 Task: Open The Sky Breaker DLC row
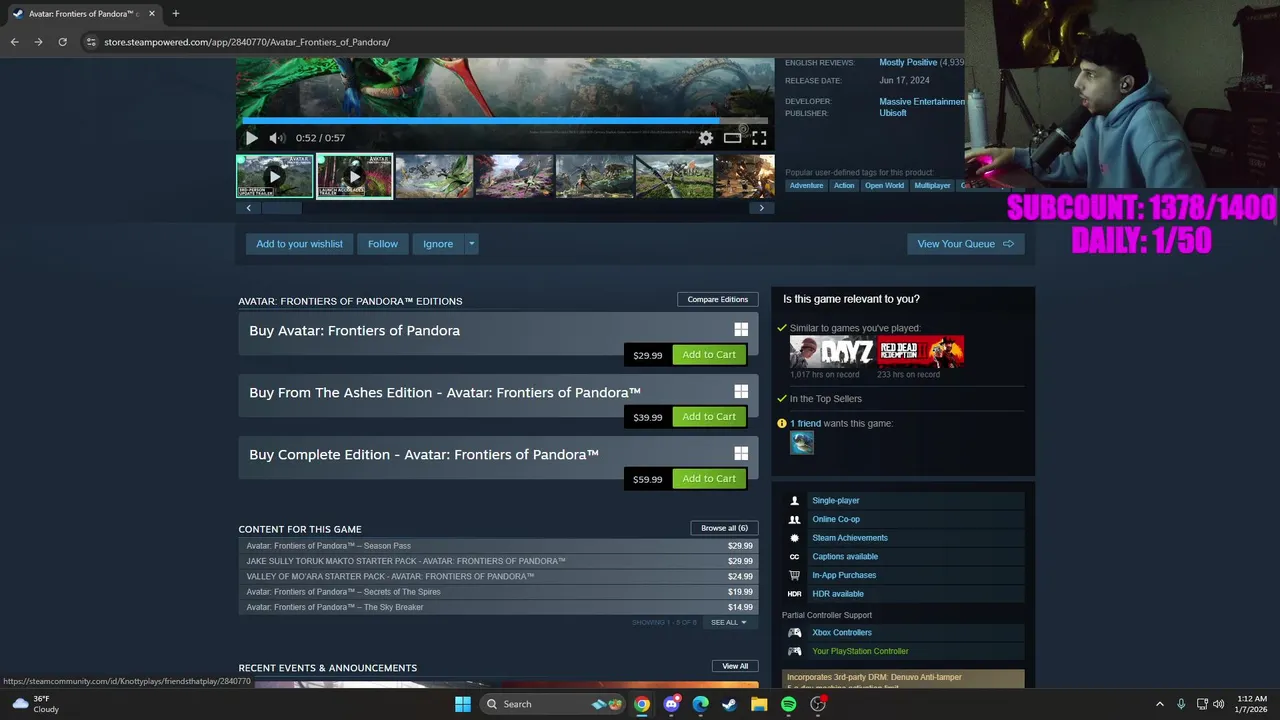498,607
